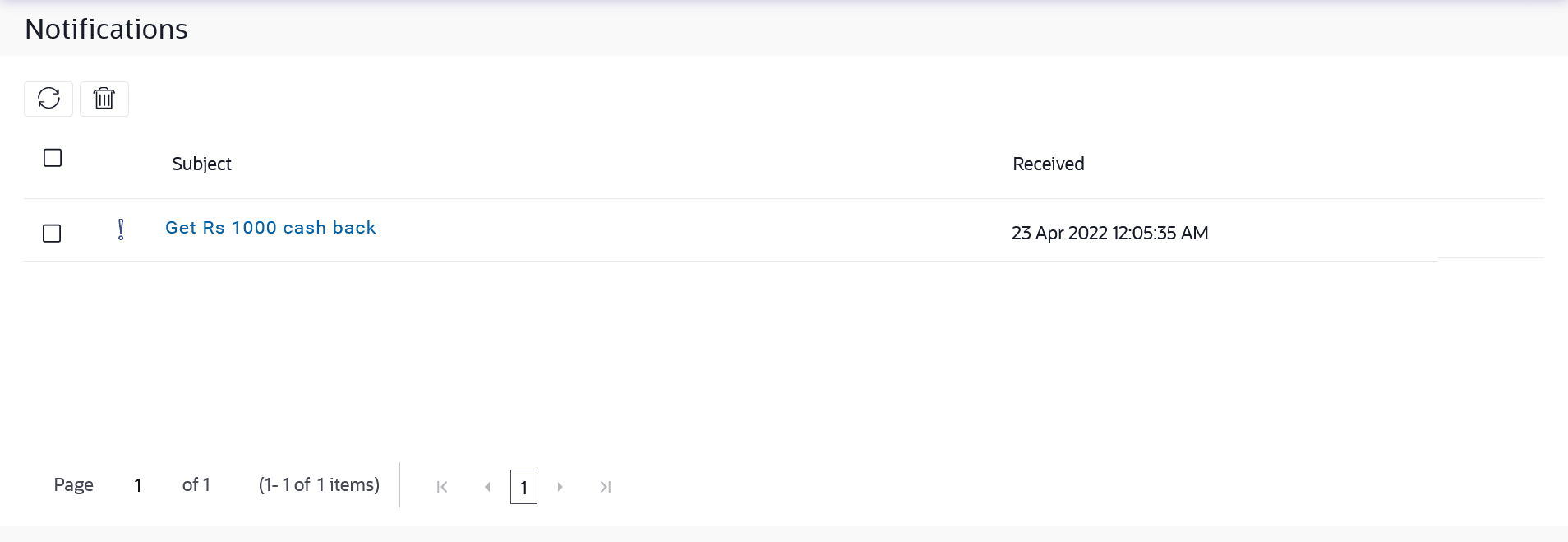Screen dimensions: 1568x542
Task: Click the items count summary text
Action: point(319,485)
